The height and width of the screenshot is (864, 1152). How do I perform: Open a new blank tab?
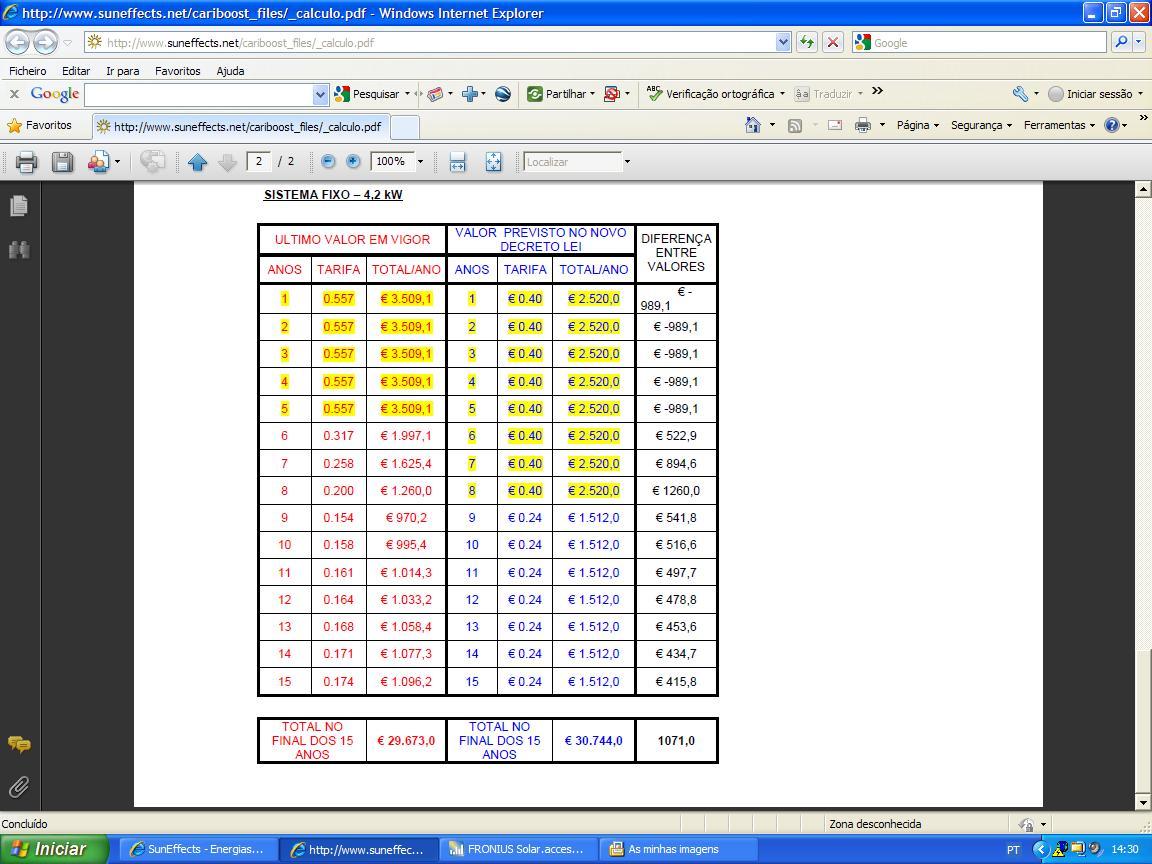[404, 127]
